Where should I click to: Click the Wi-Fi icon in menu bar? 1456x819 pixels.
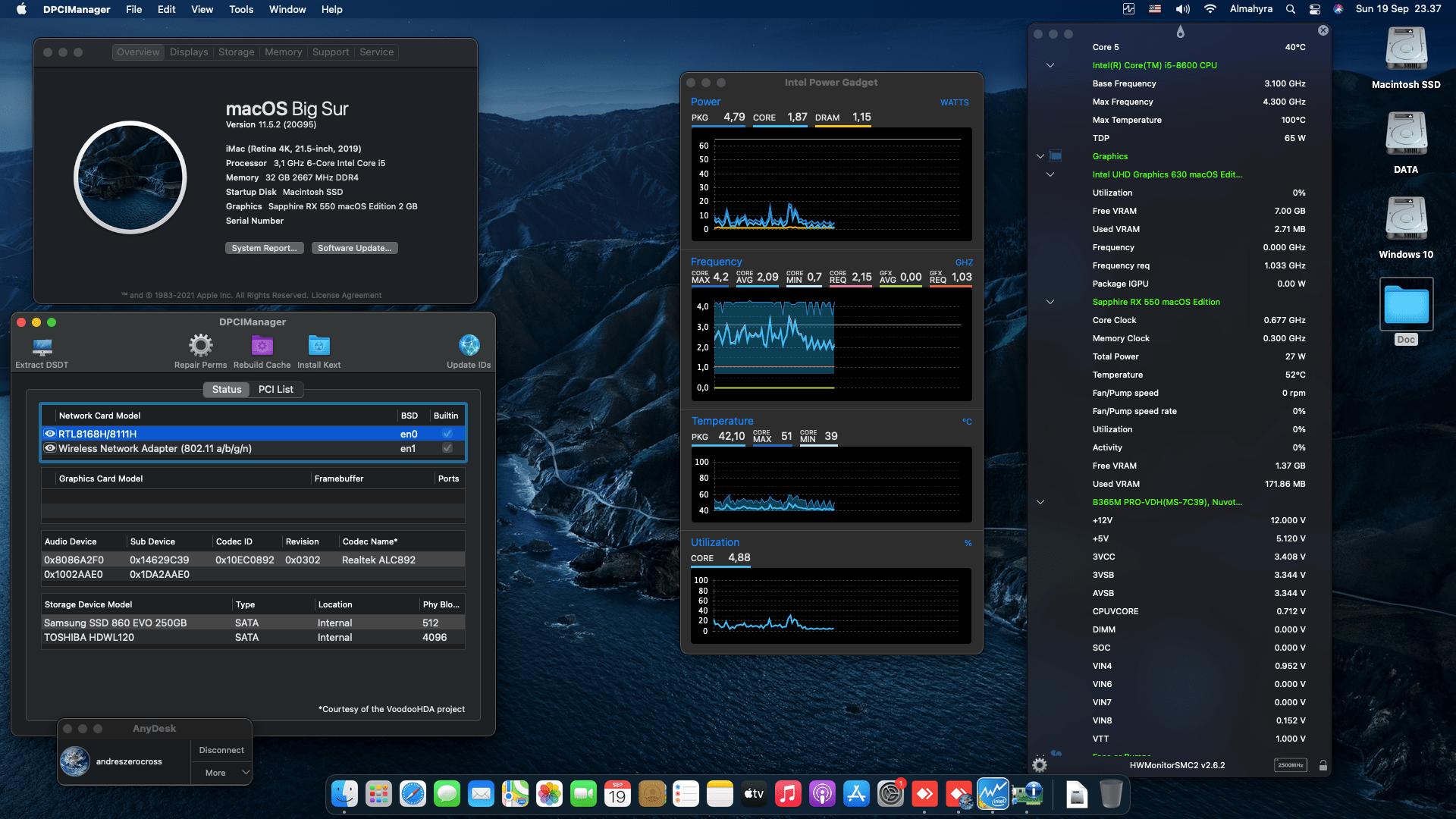tap(1210, 9)
